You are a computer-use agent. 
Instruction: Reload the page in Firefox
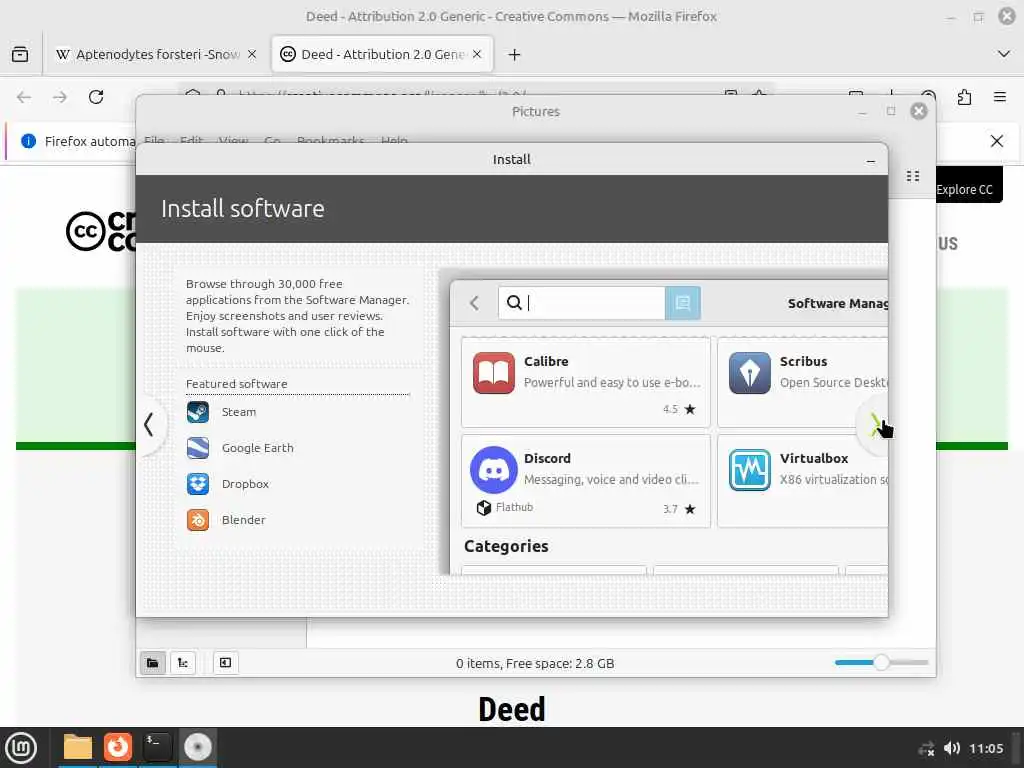(96, 97)
